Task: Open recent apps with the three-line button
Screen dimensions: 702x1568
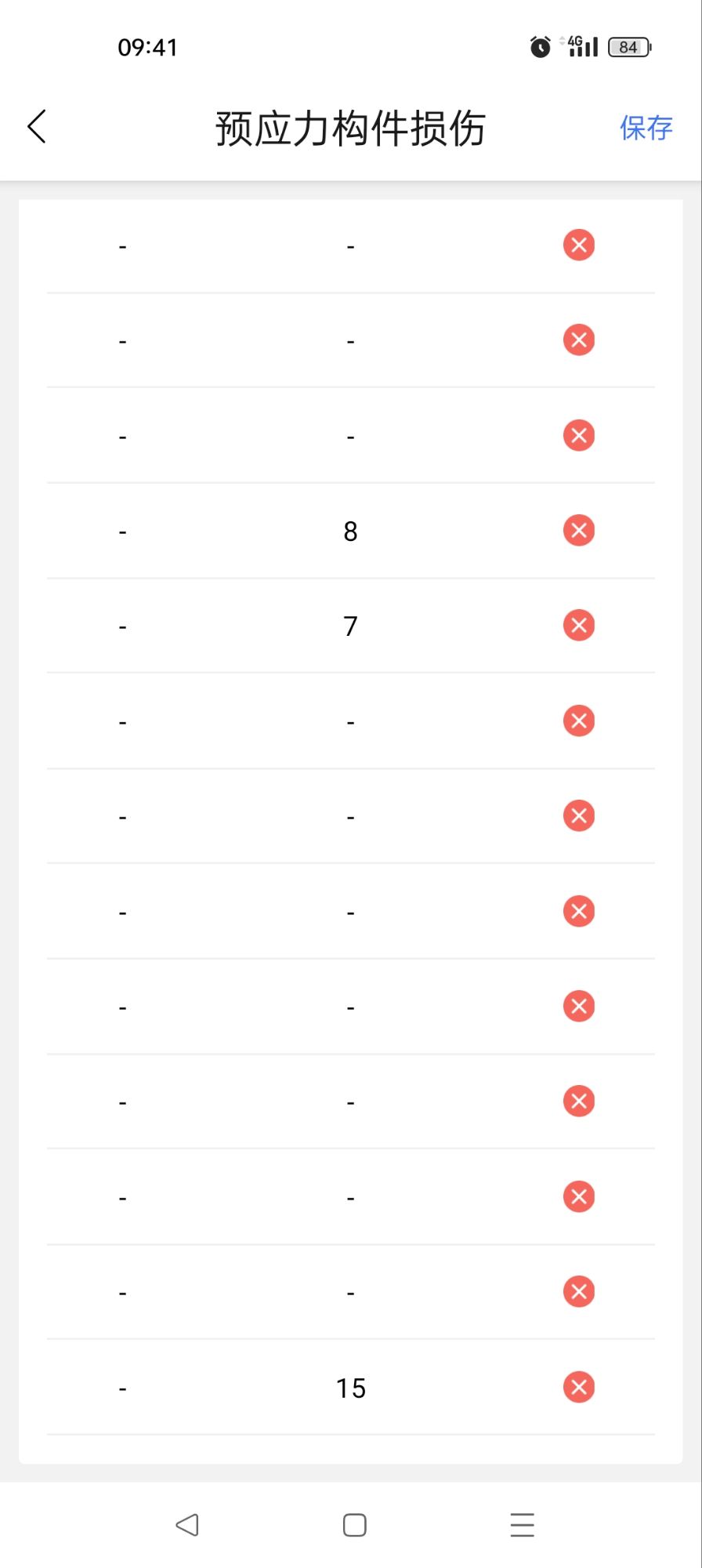Action: coord(522,1525)
